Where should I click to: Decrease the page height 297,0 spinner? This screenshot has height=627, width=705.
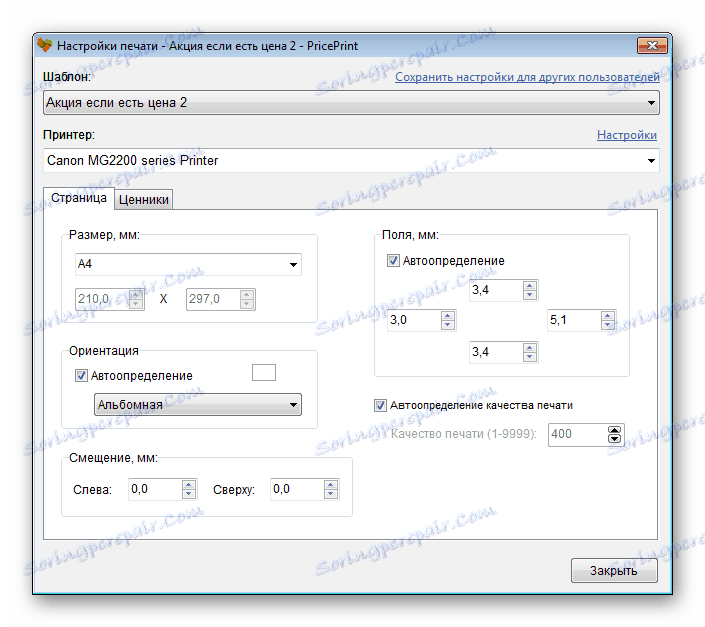pyautogui.click(x=247, y=304)
